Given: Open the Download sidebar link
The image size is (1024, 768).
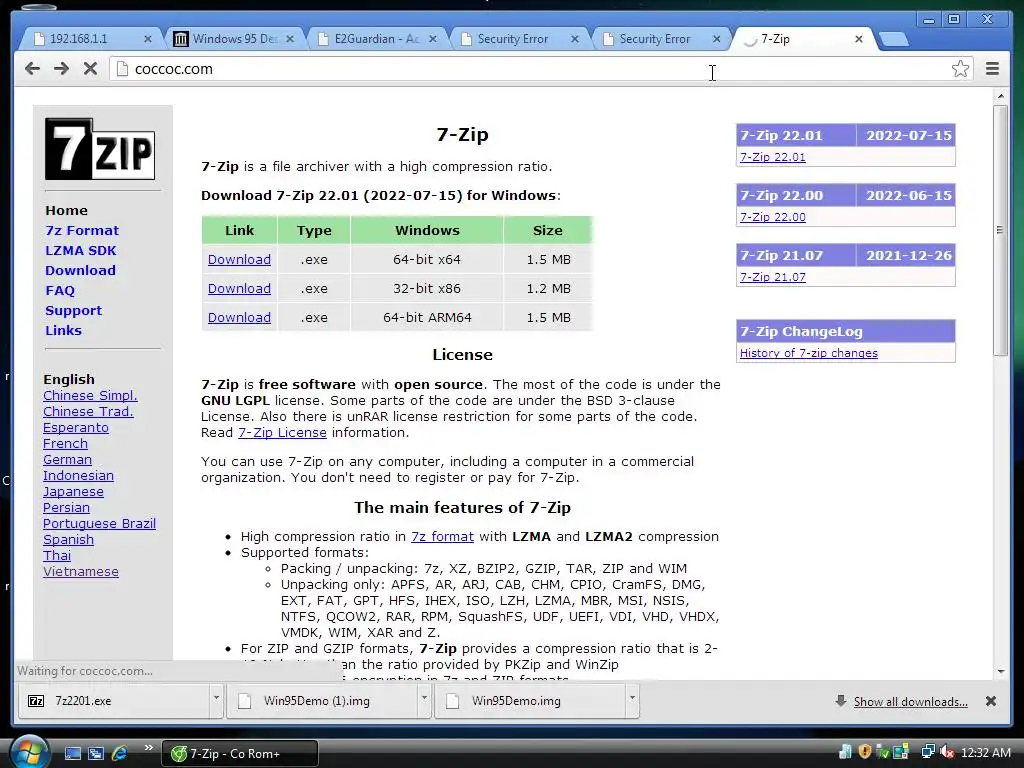Looking at the screenshot, I should [80, 270].
